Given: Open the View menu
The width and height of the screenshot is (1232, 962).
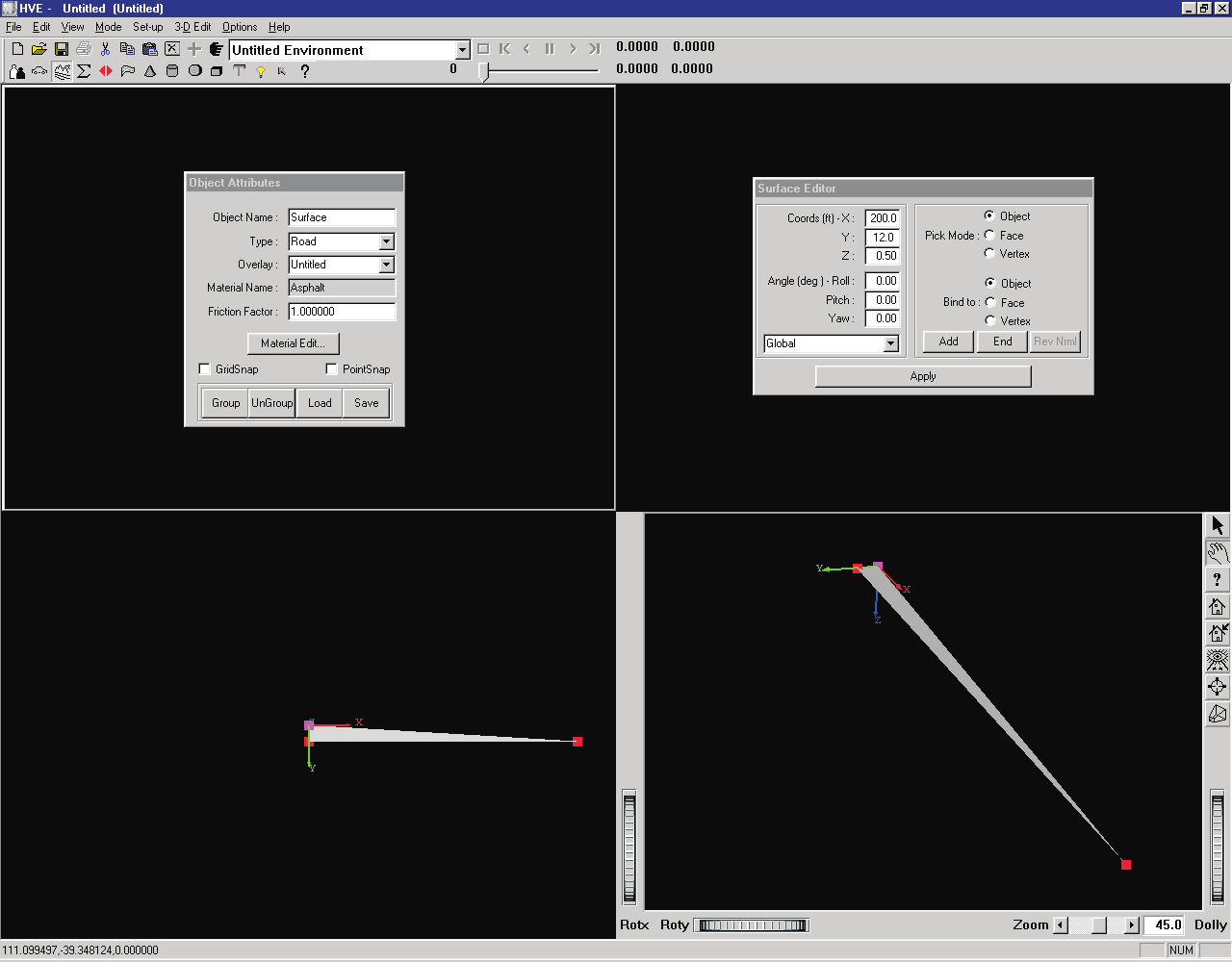Looking at the screenshot, I should tap(72, 27).
